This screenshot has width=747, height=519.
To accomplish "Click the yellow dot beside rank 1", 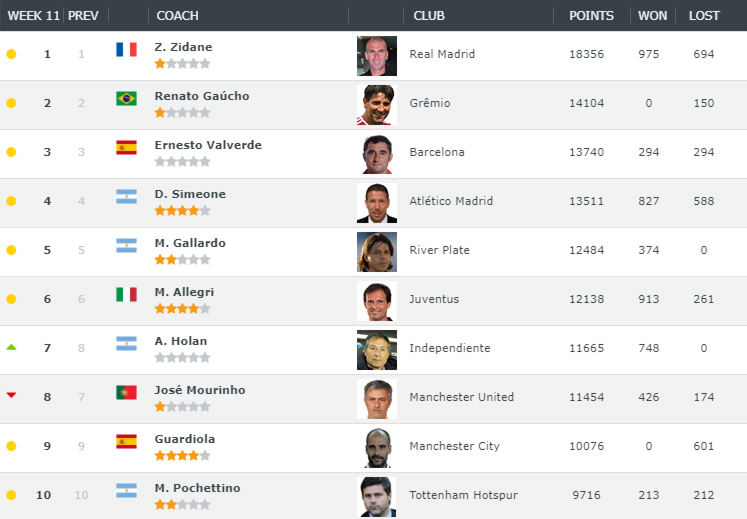I will (x=11, y=54).
